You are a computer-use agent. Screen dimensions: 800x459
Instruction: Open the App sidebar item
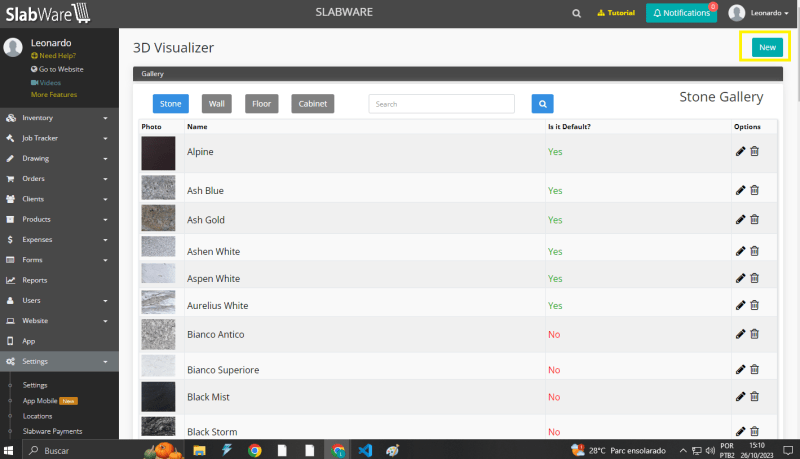pyautogui.click(x=59, y=341)
